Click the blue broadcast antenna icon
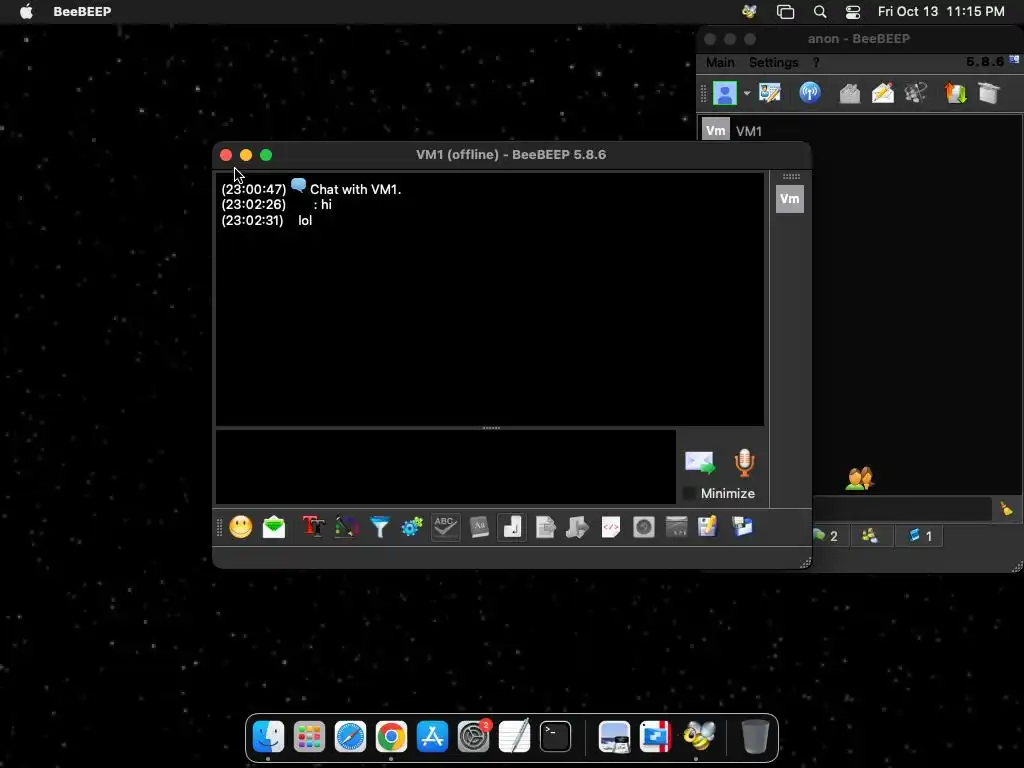1024x768 pixels. coord(810,93)
